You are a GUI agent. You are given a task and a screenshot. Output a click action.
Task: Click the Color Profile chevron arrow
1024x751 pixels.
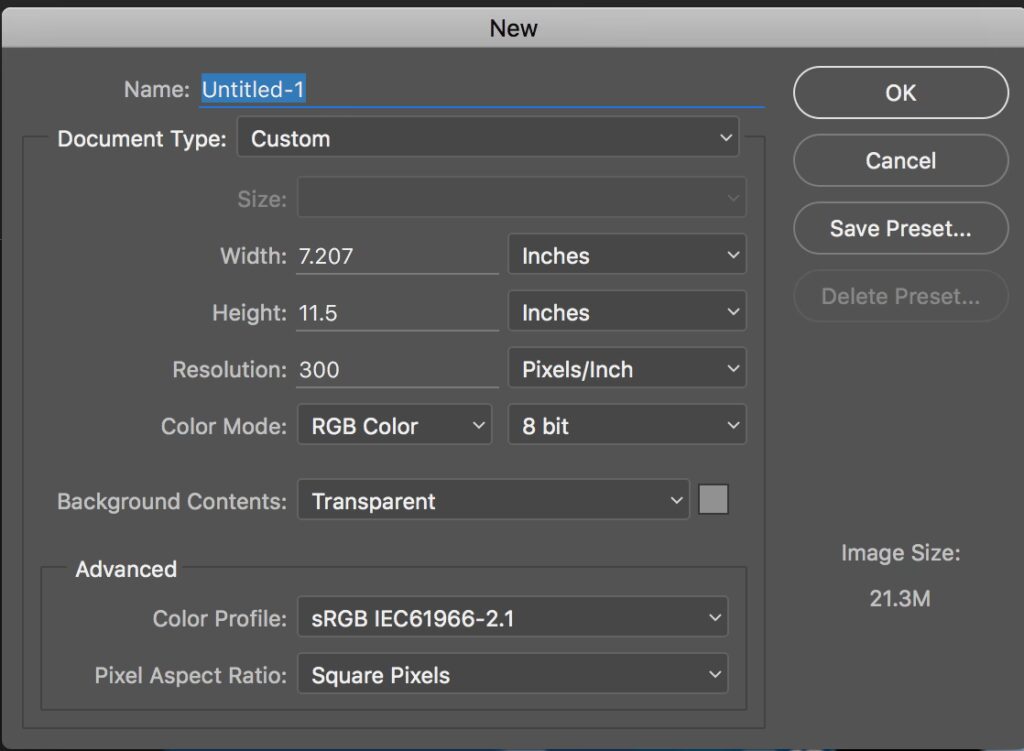click(715, 619)
